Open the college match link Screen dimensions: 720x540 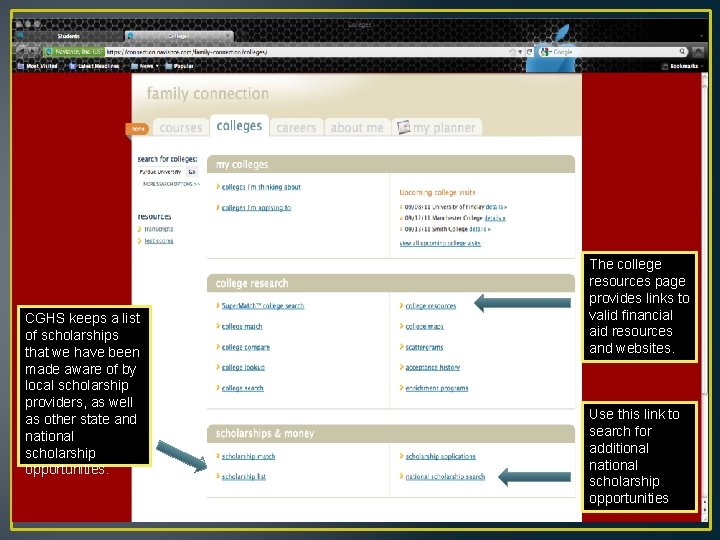(x=242, y=326)
